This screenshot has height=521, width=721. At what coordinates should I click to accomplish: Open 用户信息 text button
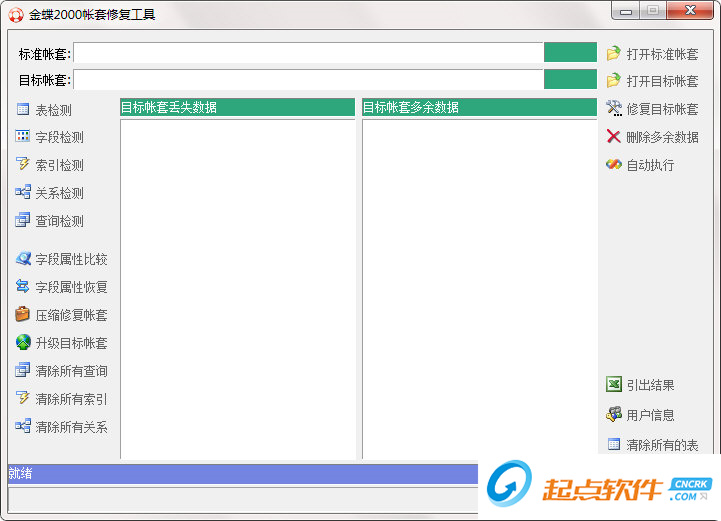(x=651, y=415)
